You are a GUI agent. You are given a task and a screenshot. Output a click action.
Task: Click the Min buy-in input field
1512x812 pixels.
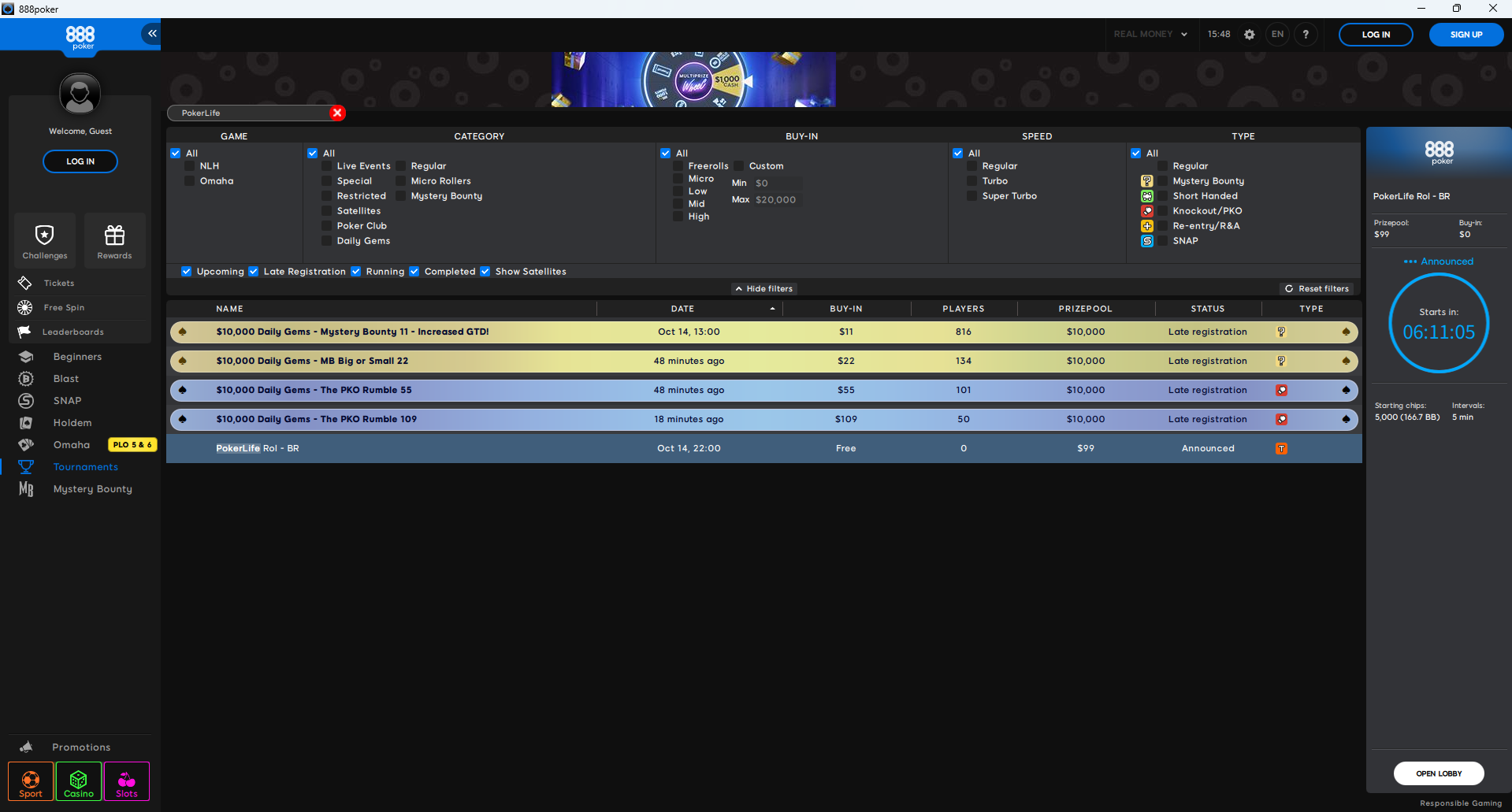pyautogui.click(x=776, y=184)
